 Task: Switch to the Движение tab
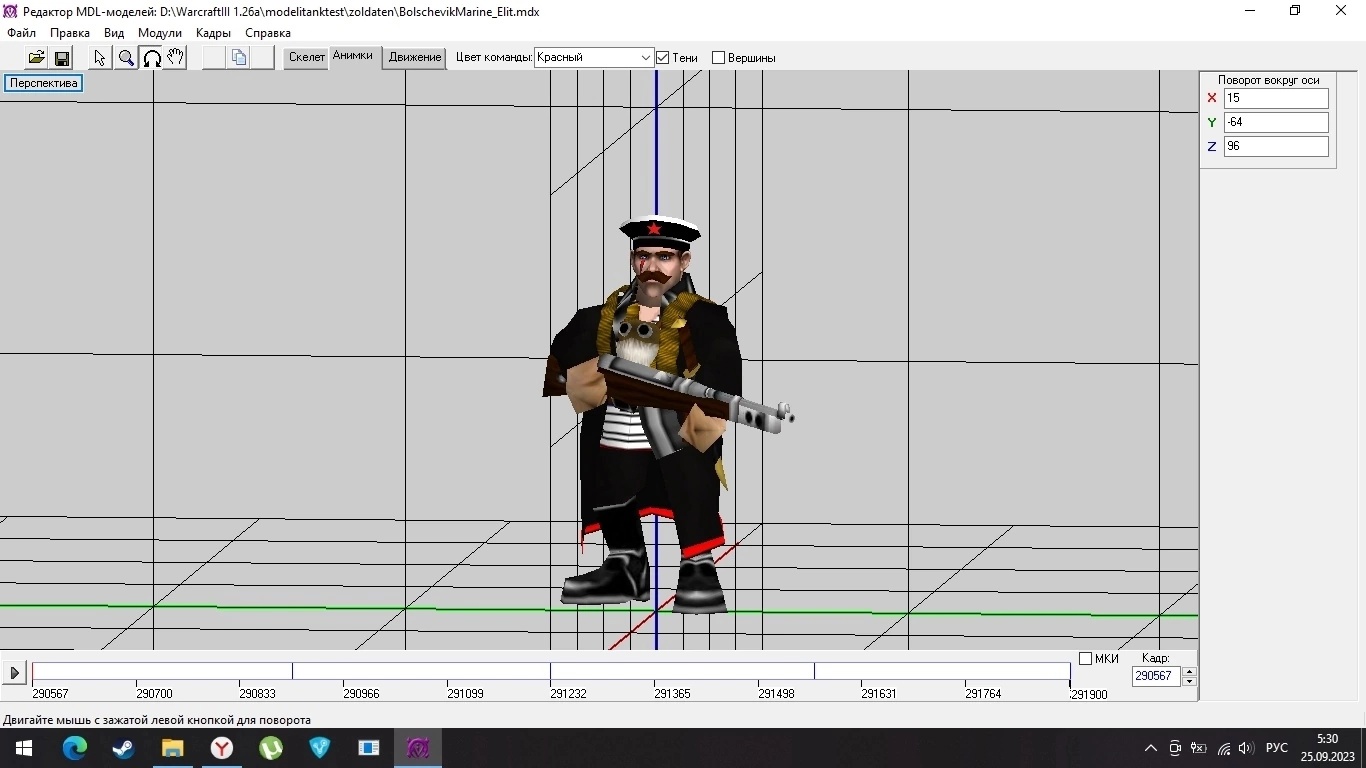pos(415,58)
